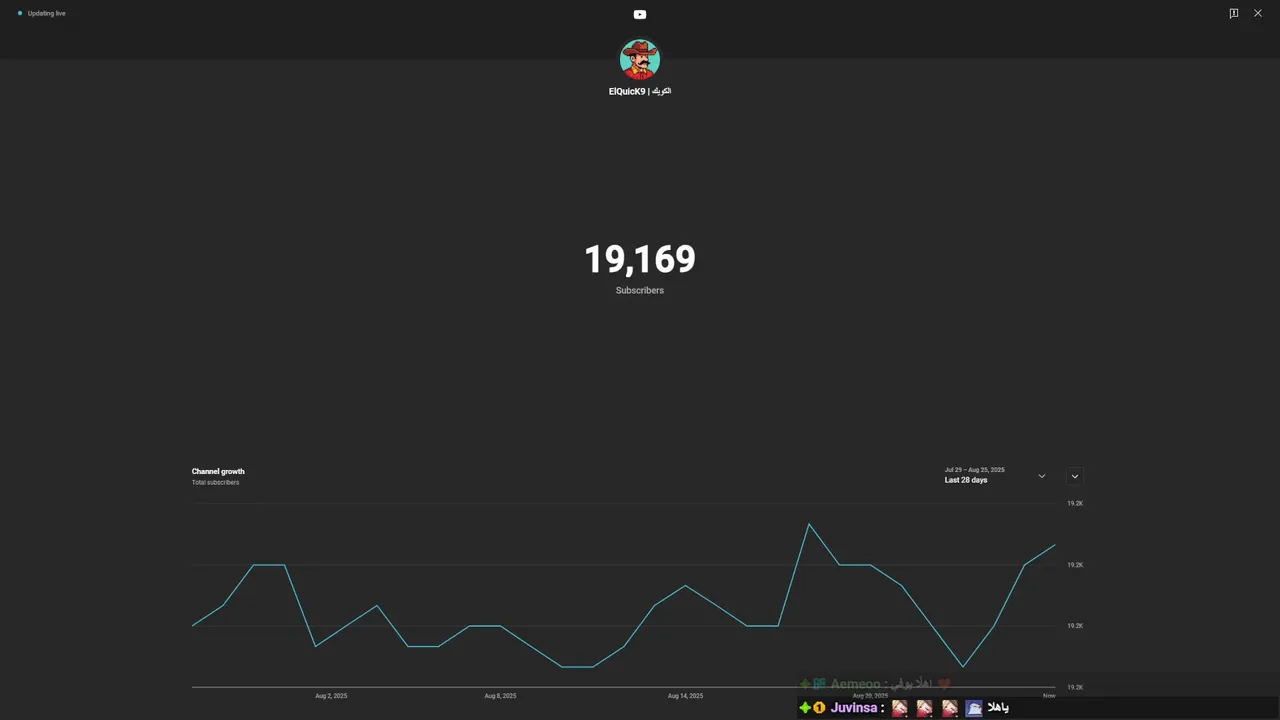The width and height of the screenshot is (1280, 720).
Task: Expand the boxed chevron beside the date range
Action: (x=1075, y=476)
